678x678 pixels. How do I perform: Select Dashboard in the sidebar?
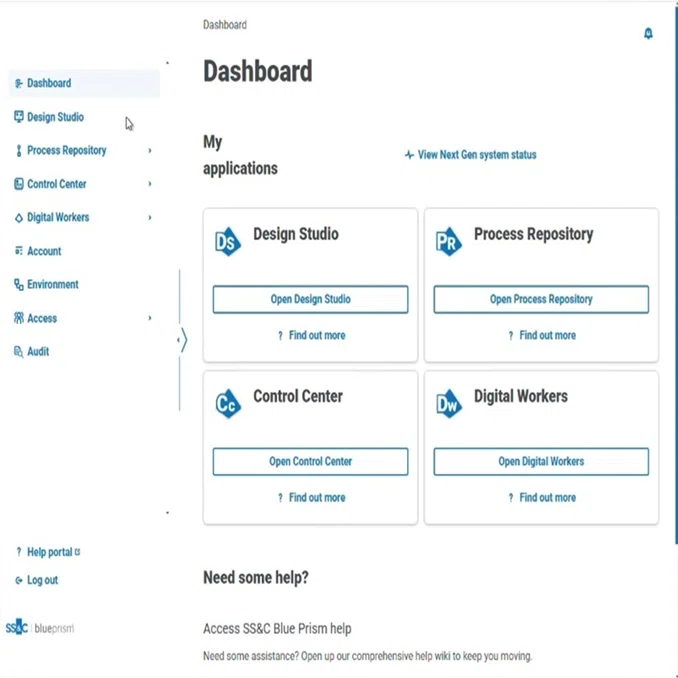84,83
